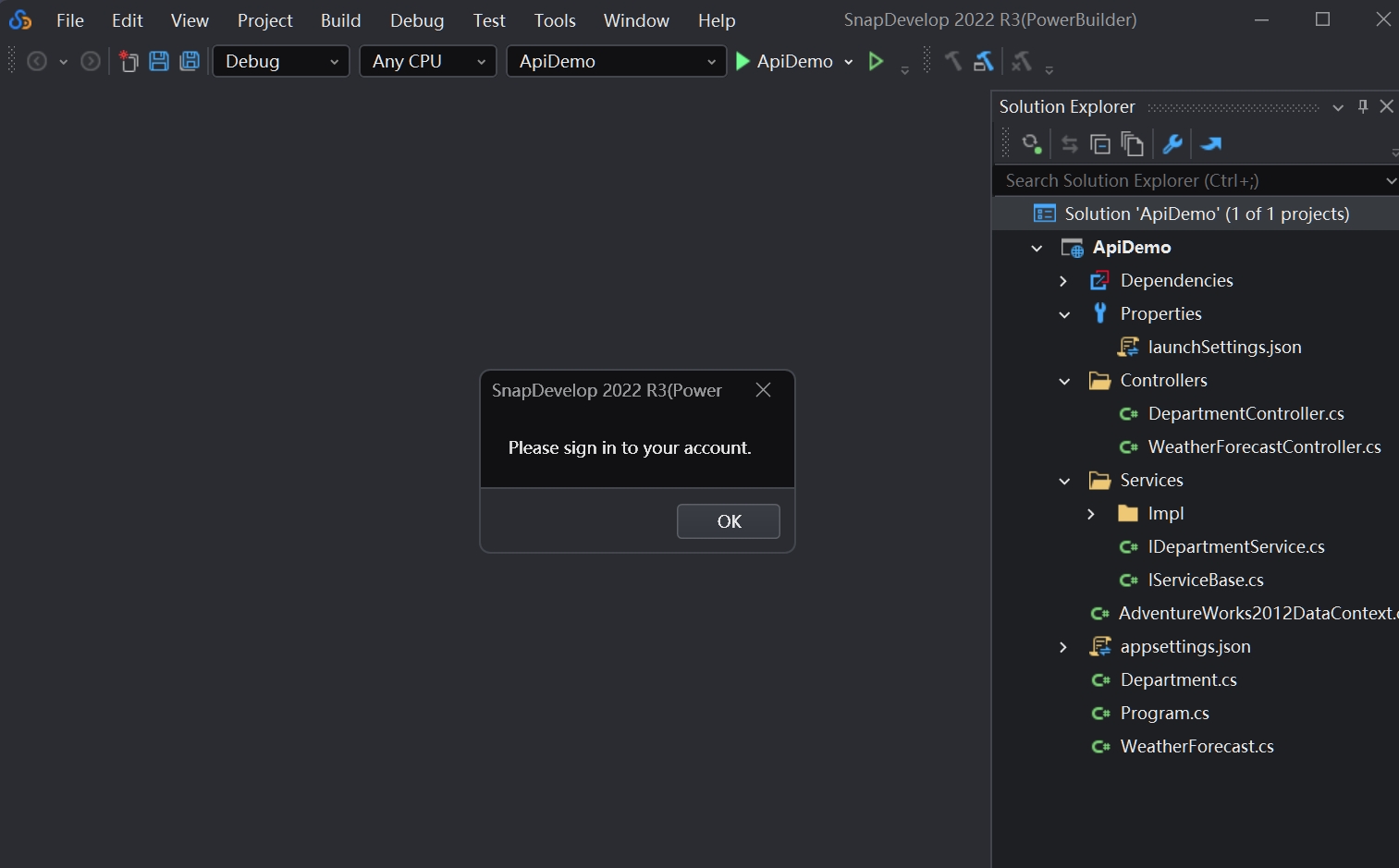
Task: Click Sync with Active Document arrows icon
Action: 1070,144
